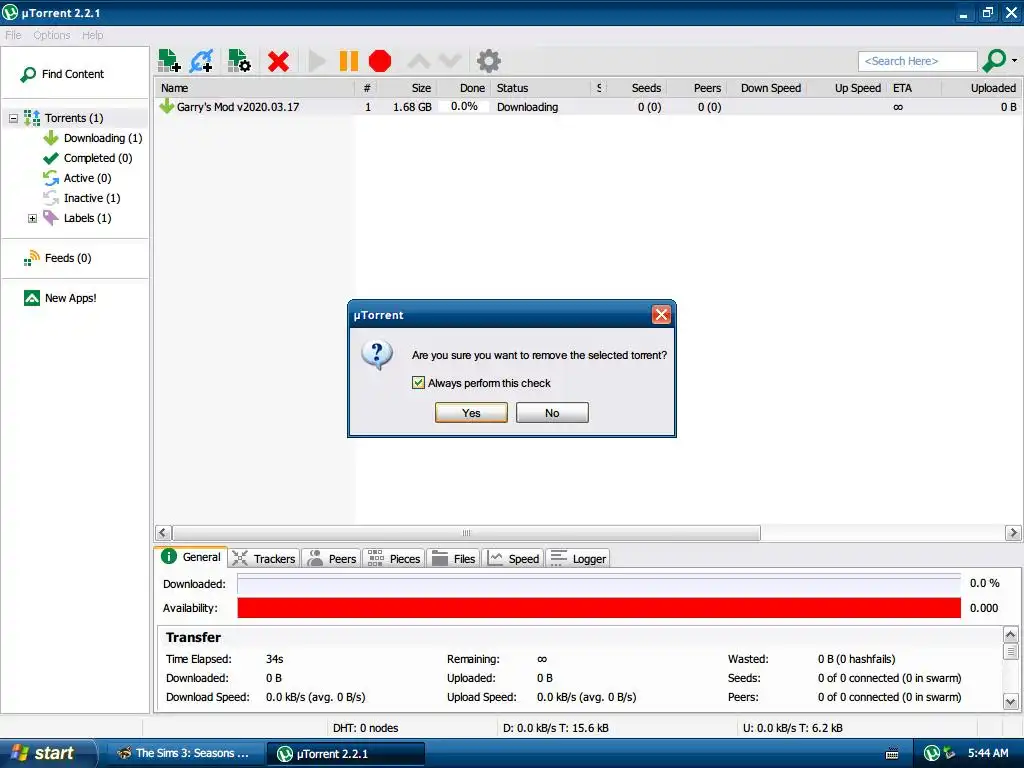Sort by the Name column header

[x=255, y=88]
